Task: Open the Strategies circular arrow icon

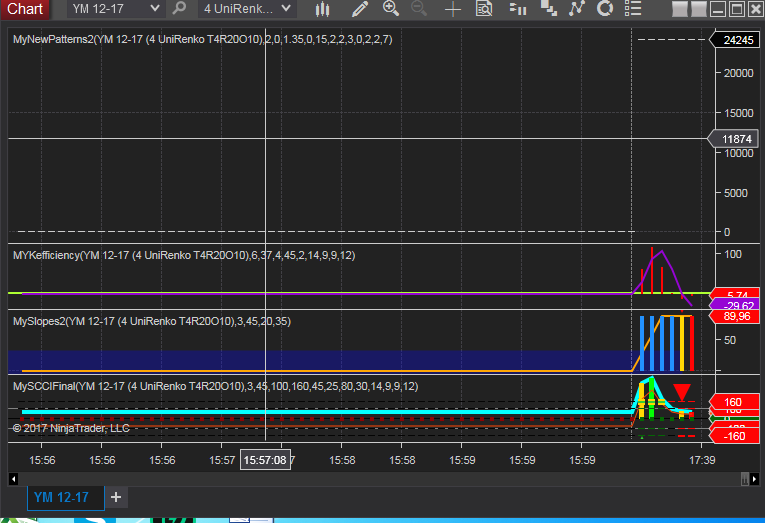Action: coord(605,8)
